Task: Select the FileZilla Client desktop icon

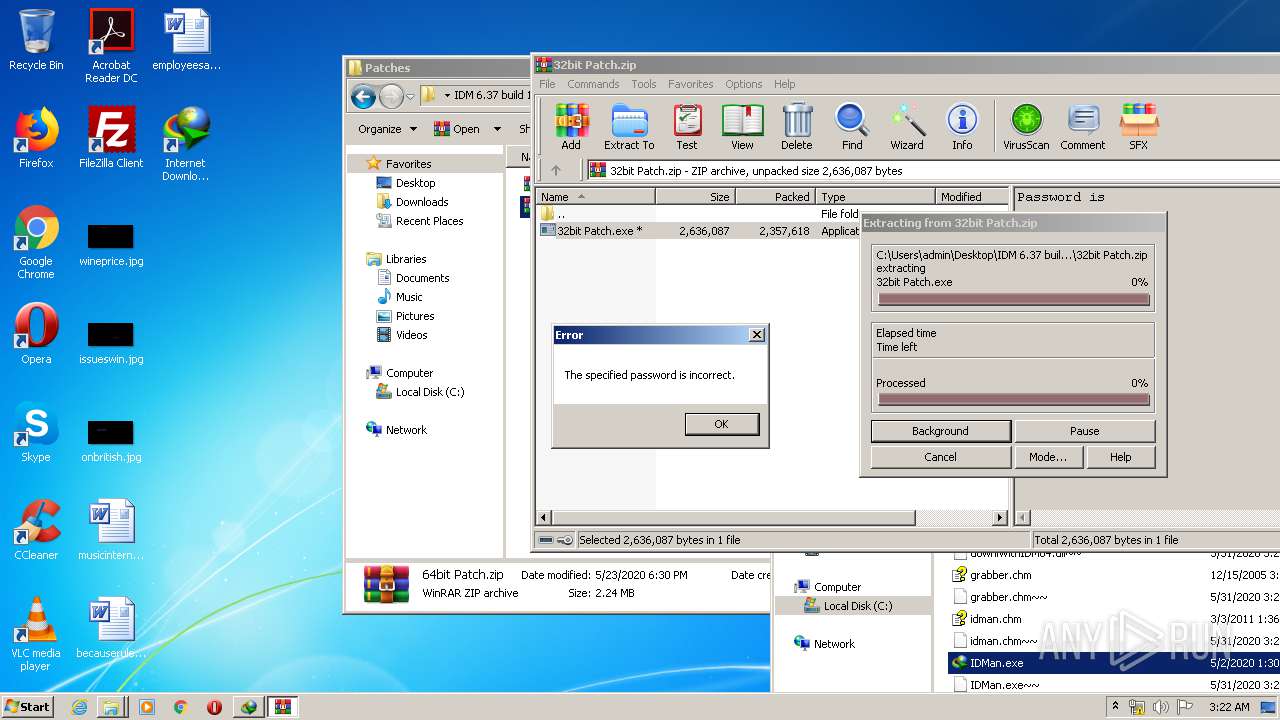Action: point(111,138)
